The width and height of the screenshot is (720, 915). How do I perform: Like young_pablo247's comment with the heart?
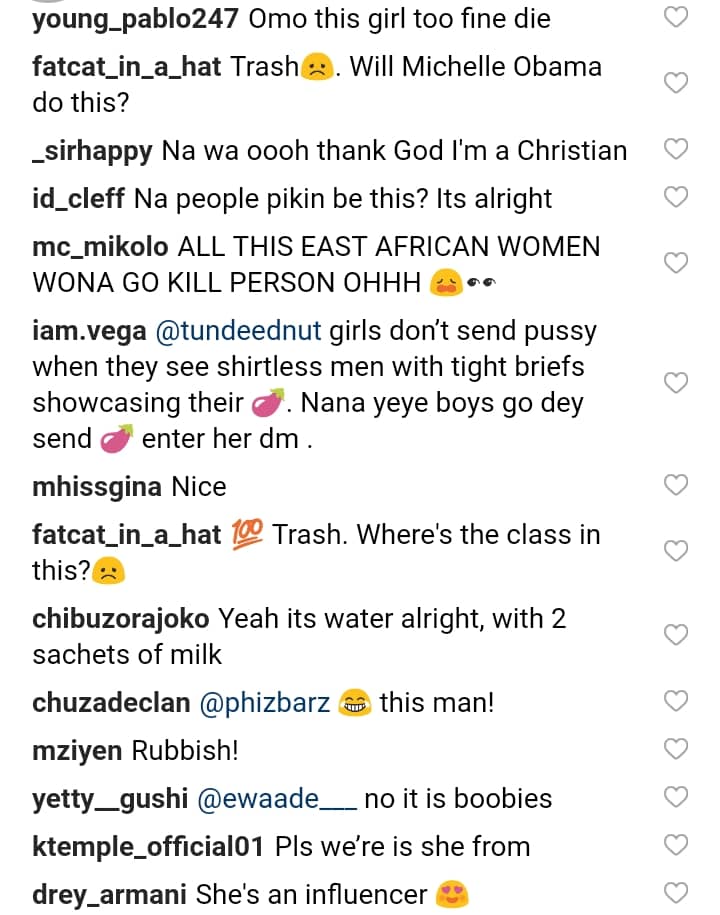(677, 17)
